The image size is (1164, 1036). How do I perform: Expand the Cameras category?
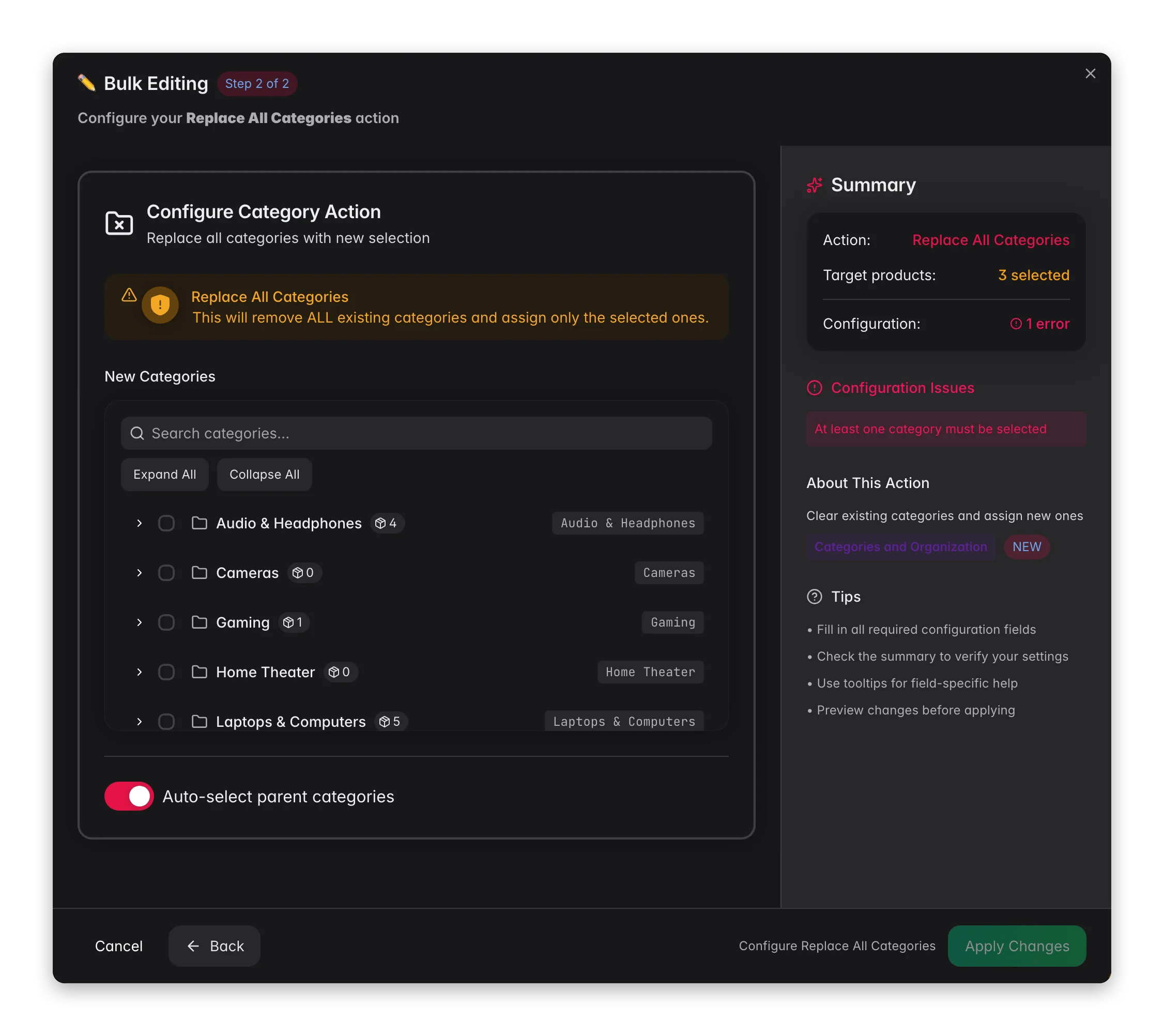pos(139,572)
